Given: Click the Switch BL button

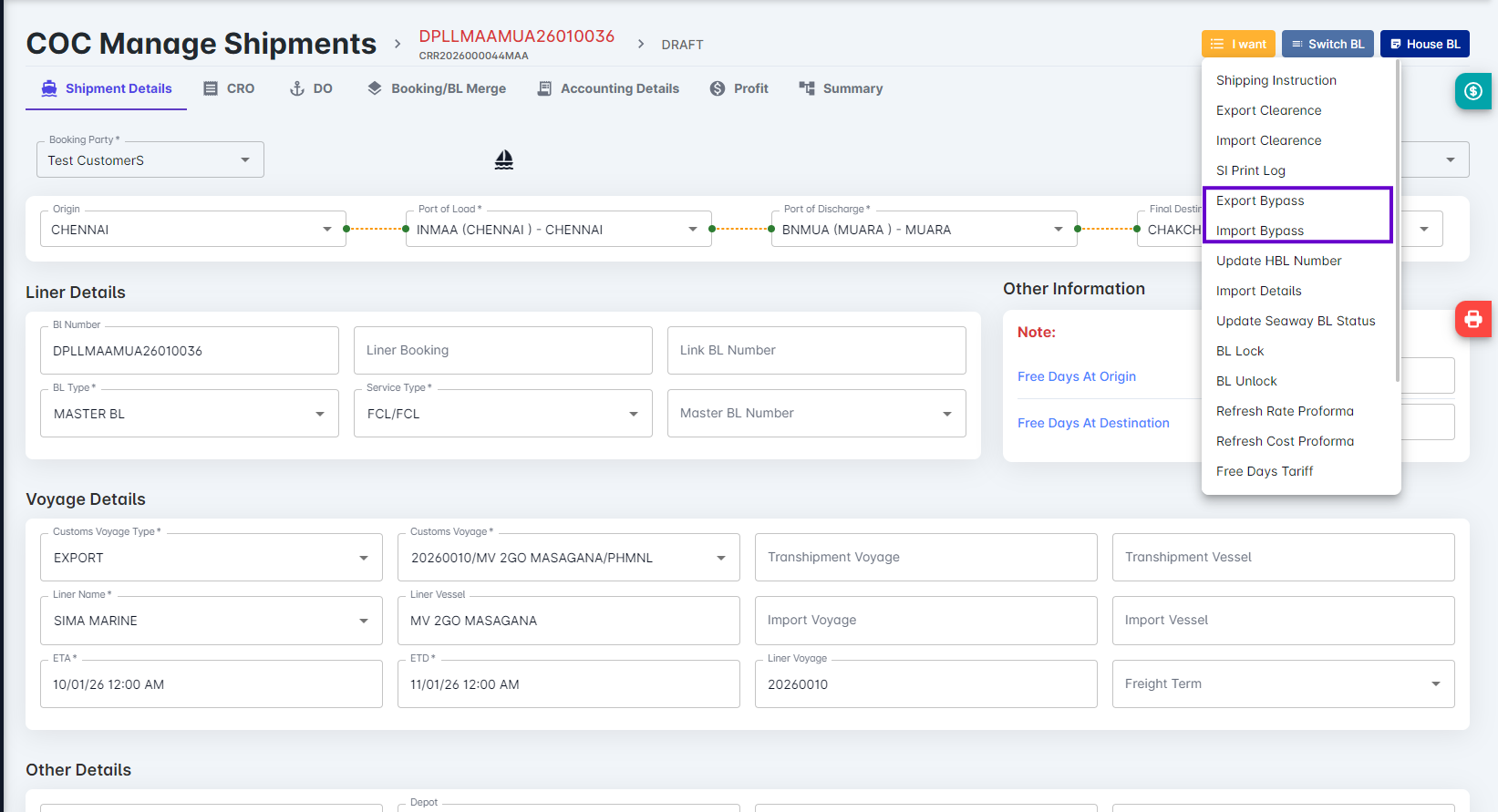Looking at the screenshot, I should coord(1327,44).
